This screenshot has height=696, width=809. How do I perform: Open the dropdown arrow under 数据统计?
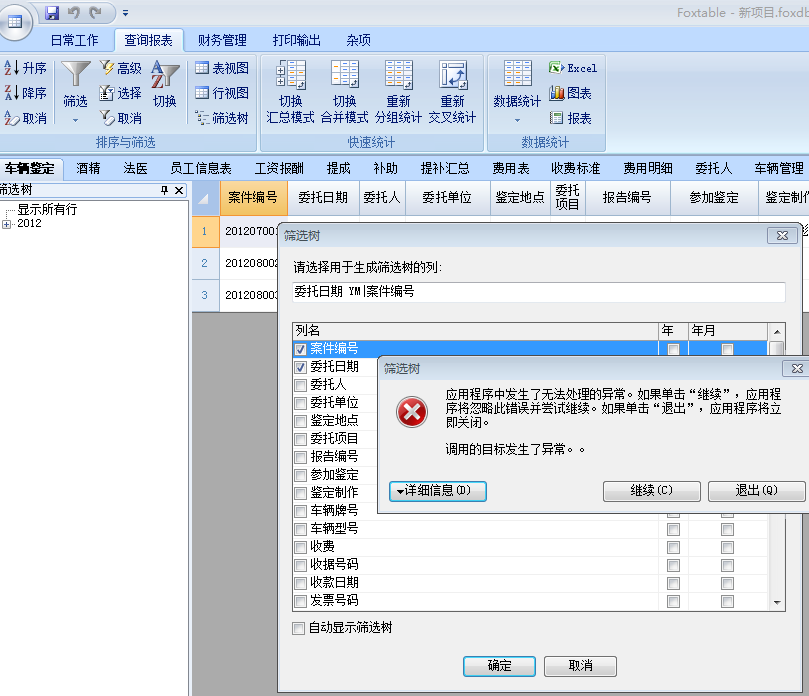[517, 121]
